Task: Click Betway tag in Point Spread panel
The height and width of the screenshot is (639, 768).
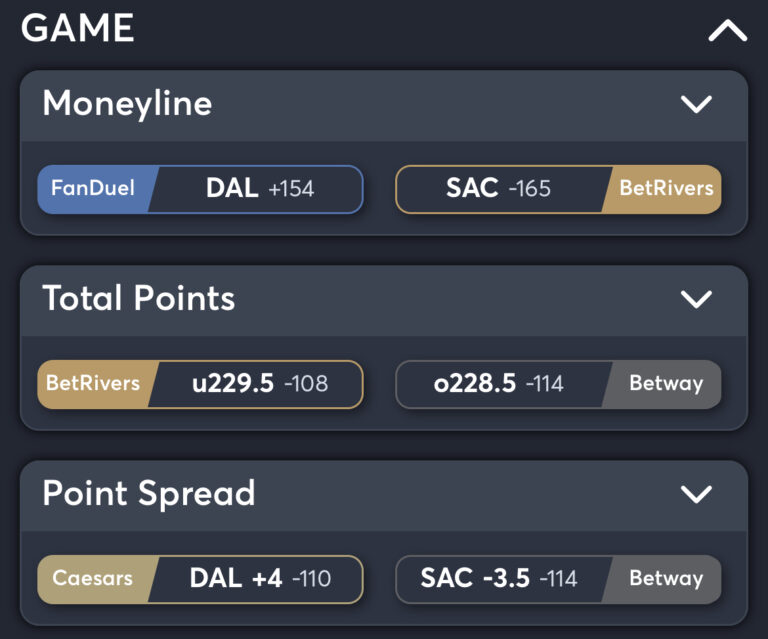Action: [x=666, y=579]
